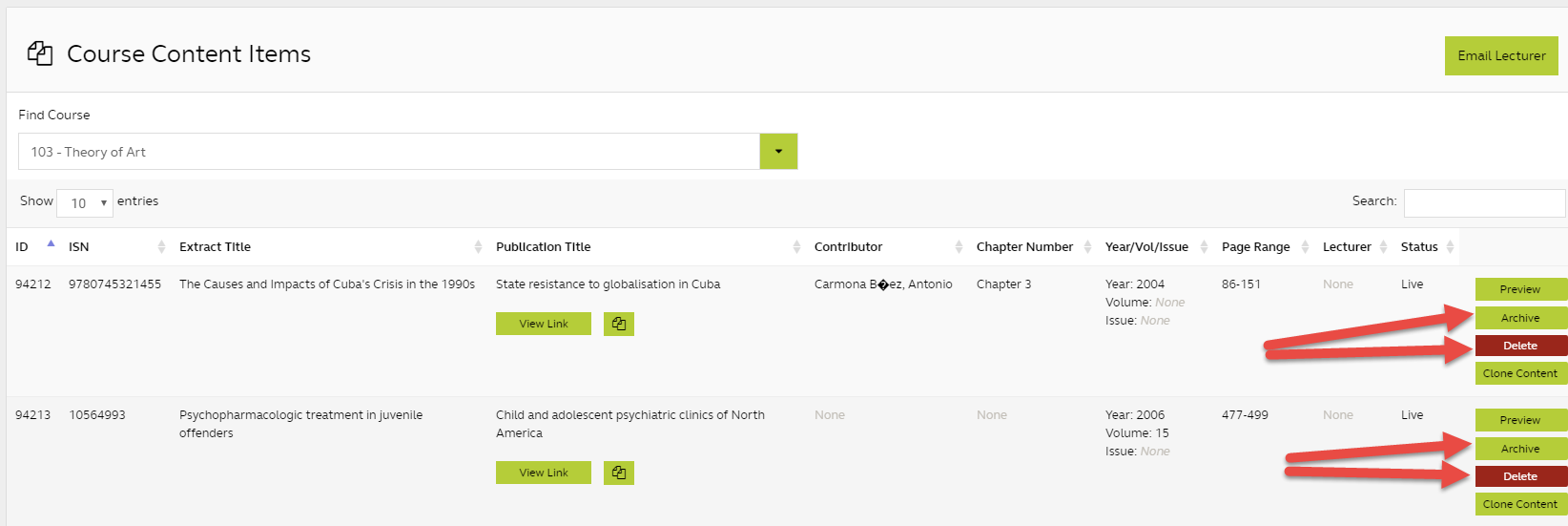This screenshot has height=526, width=1568.
Task: Change the Show entries count dropdown
Action: coord(85,203)
